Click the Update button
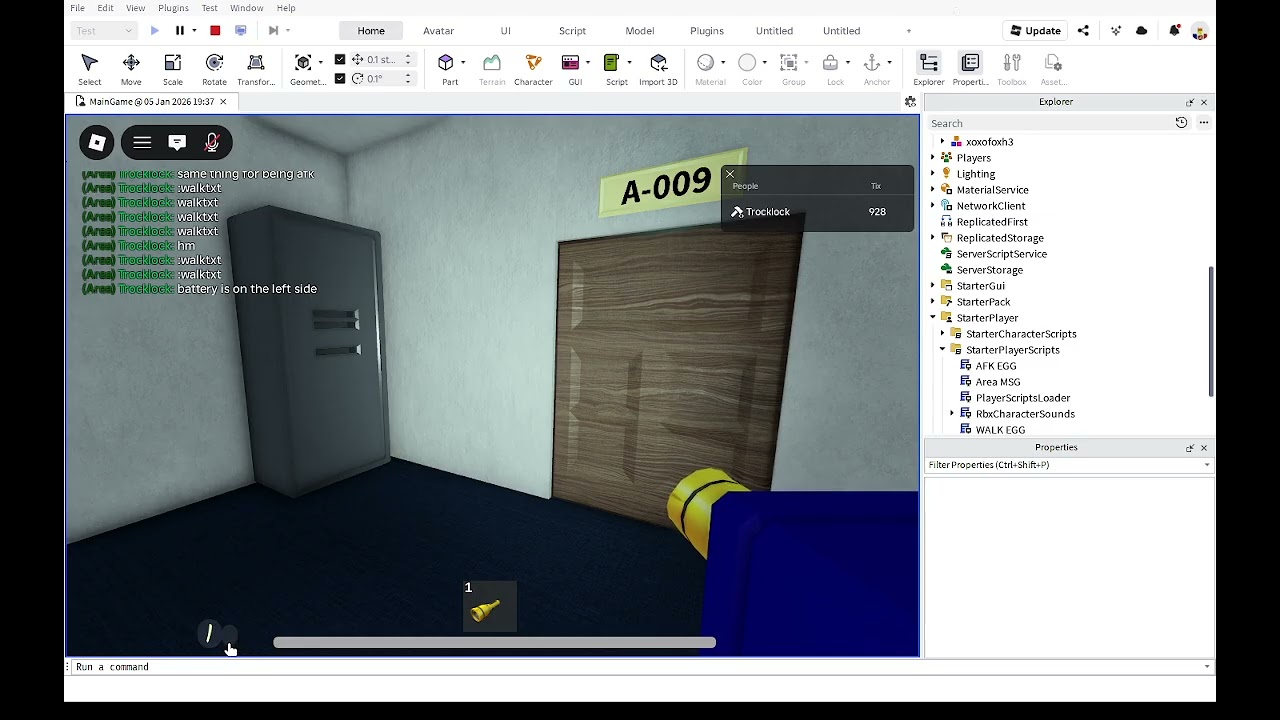The height and width of the screenshot is (720, 1280). point(1034,31)
